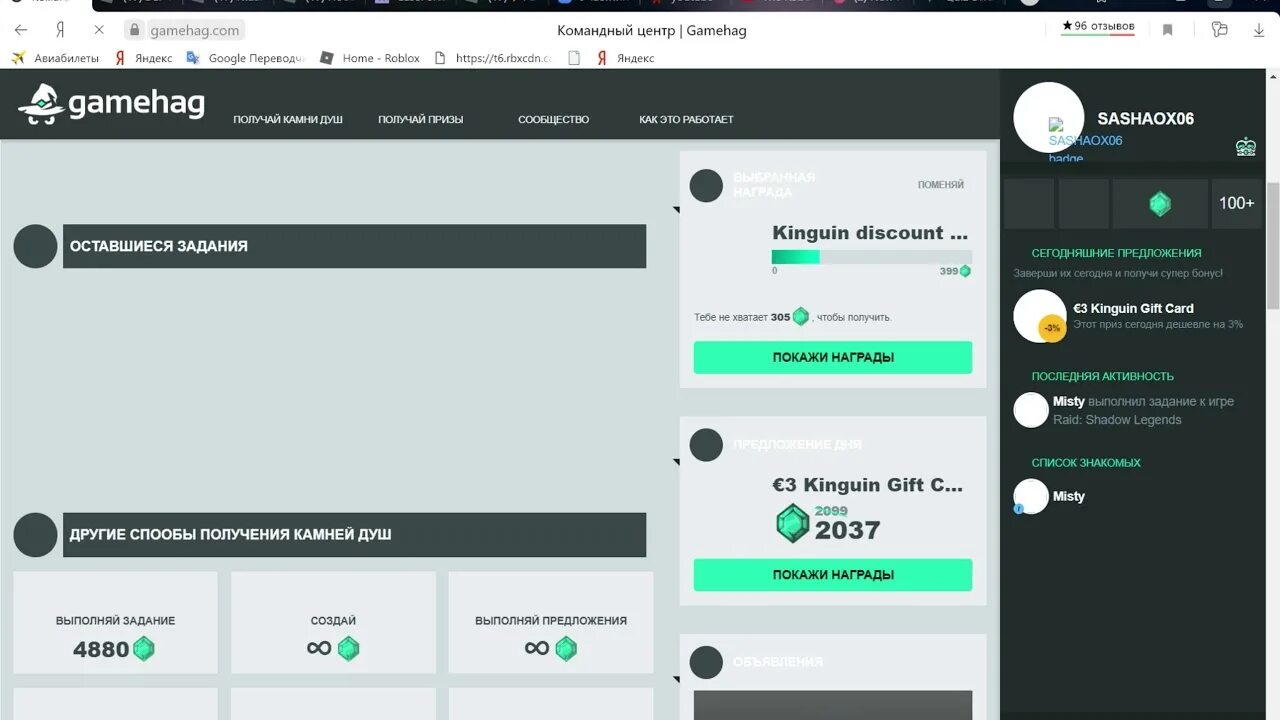Open the t6.rbxcdn bookmark
Viewport: 1280px width, 720px height.
click(492, 58)
